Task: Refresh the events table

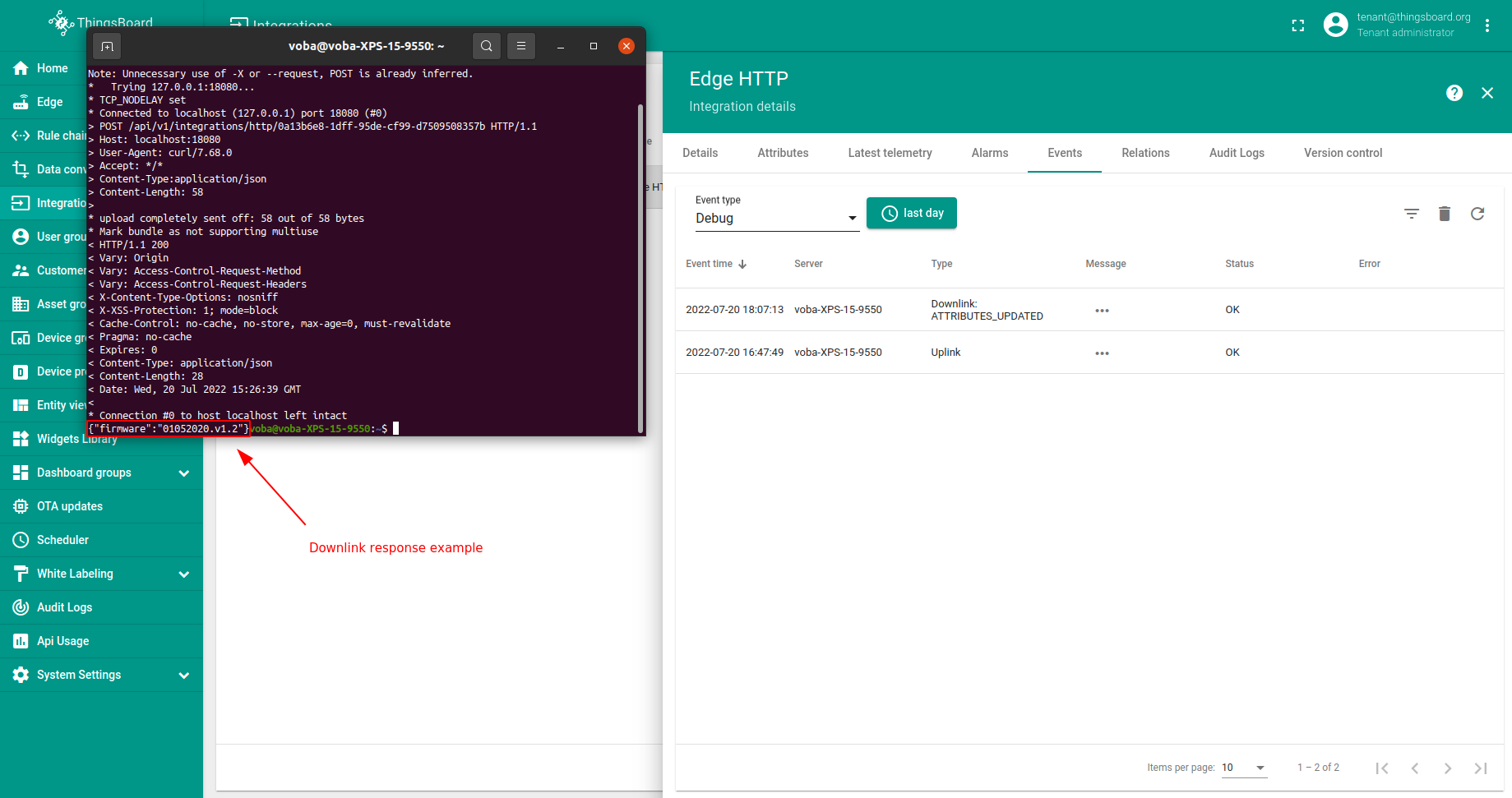Action: (x=1477, y=214)
